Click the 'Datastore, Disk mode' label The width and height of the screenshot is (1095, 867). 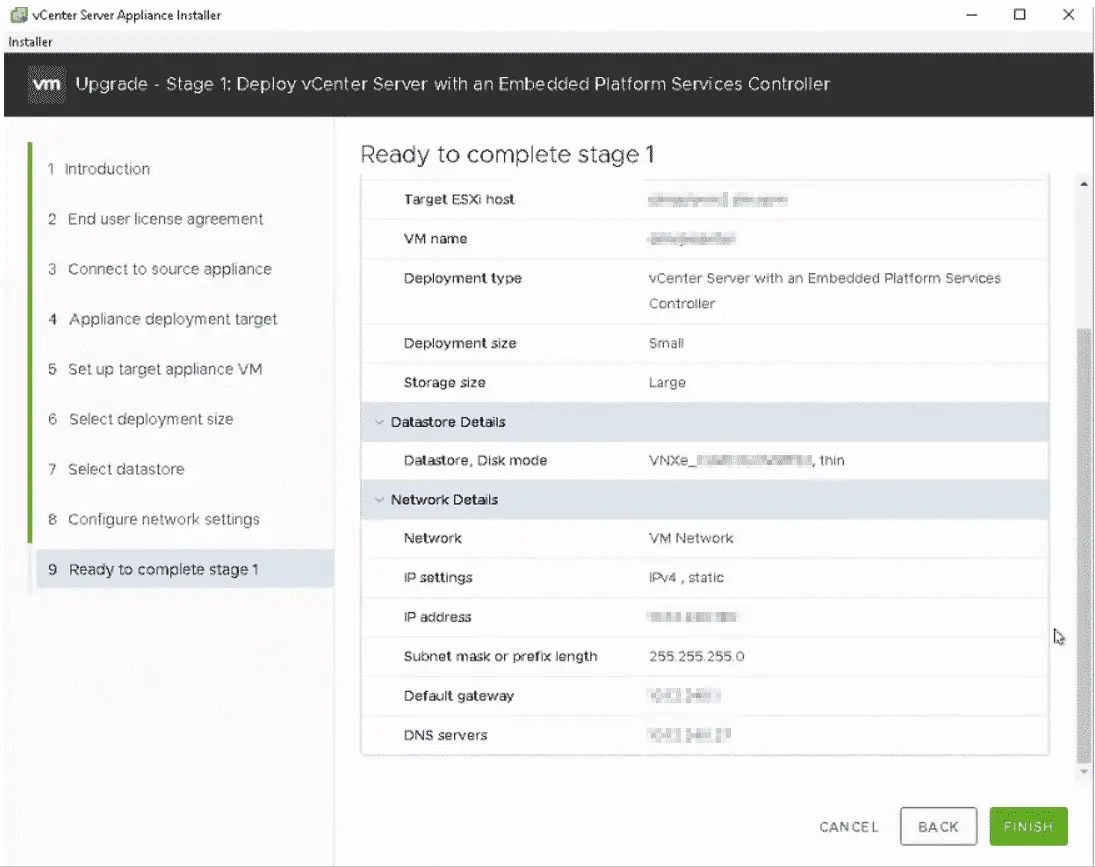475,461
